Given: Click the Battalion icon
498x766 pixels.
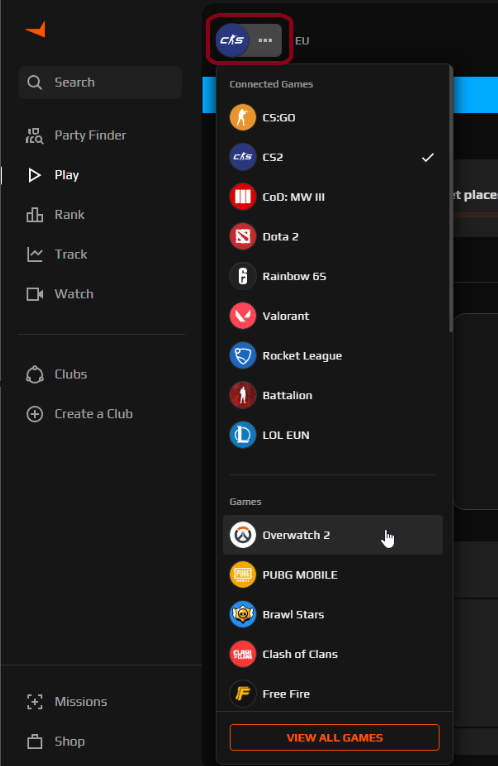Looking at the screenshot, I should point(242,395).
